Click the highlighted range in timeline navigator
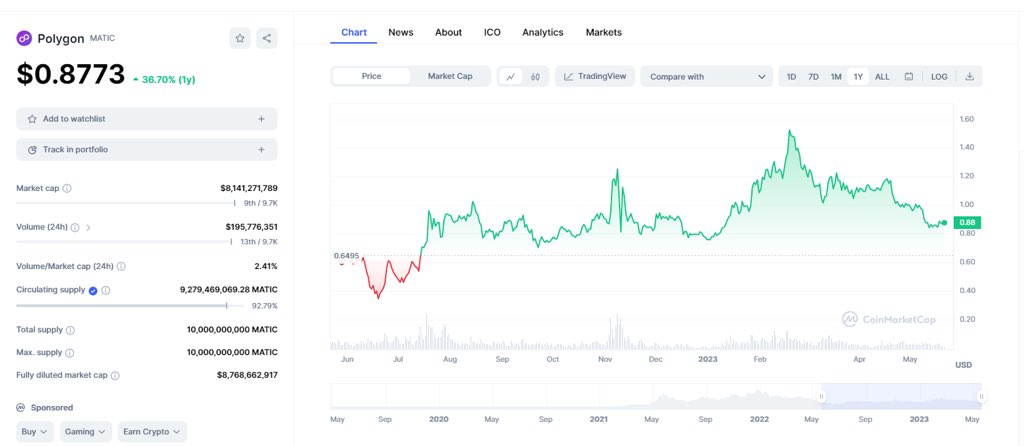1024x446 pixels. click(x=901, y=396)
